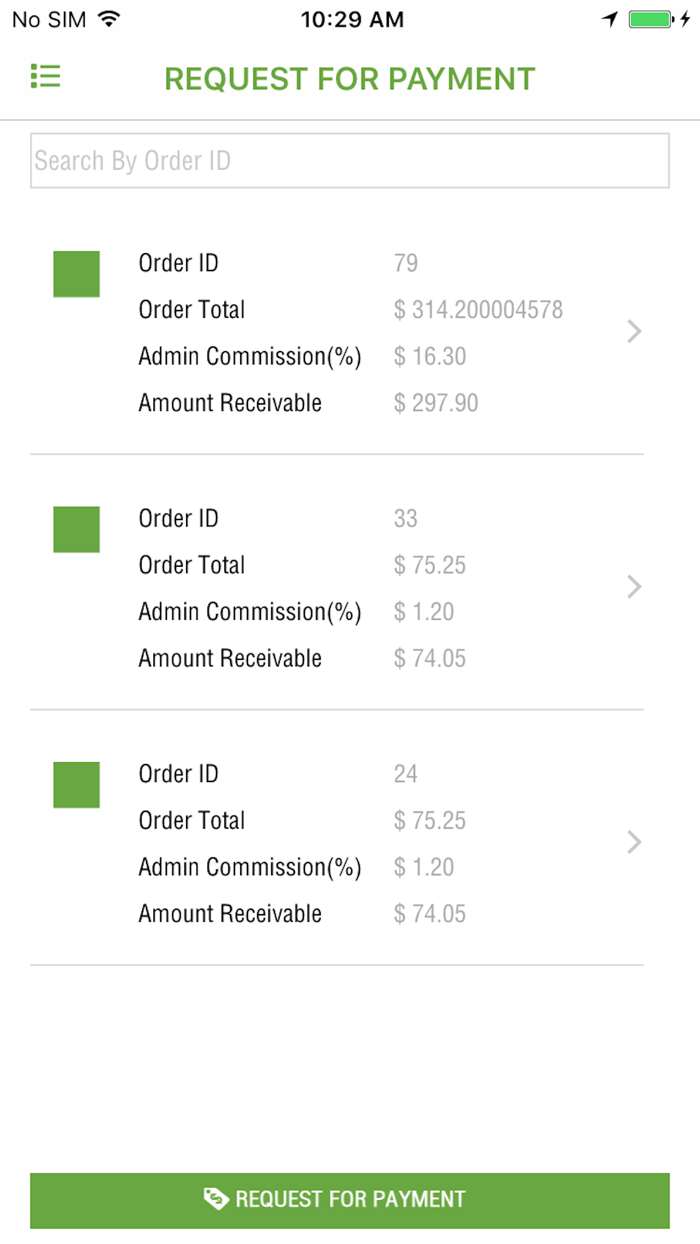
Task: Click the Search By Order ID field
Action: coord(350,160)
